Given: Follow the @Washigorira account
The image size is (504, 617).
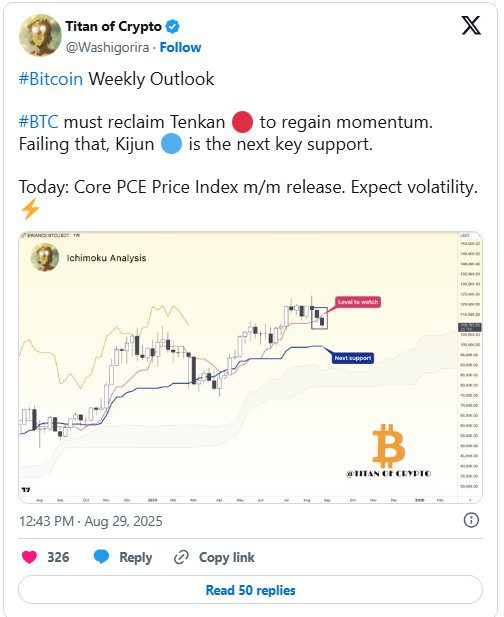Looking at the screenshot, I should click(x=180, y=48).
